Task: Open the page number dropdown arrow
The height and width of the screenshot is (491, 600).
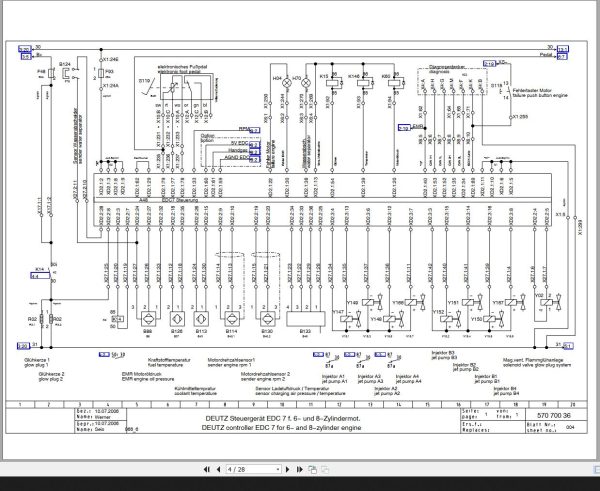Action: 278,469
